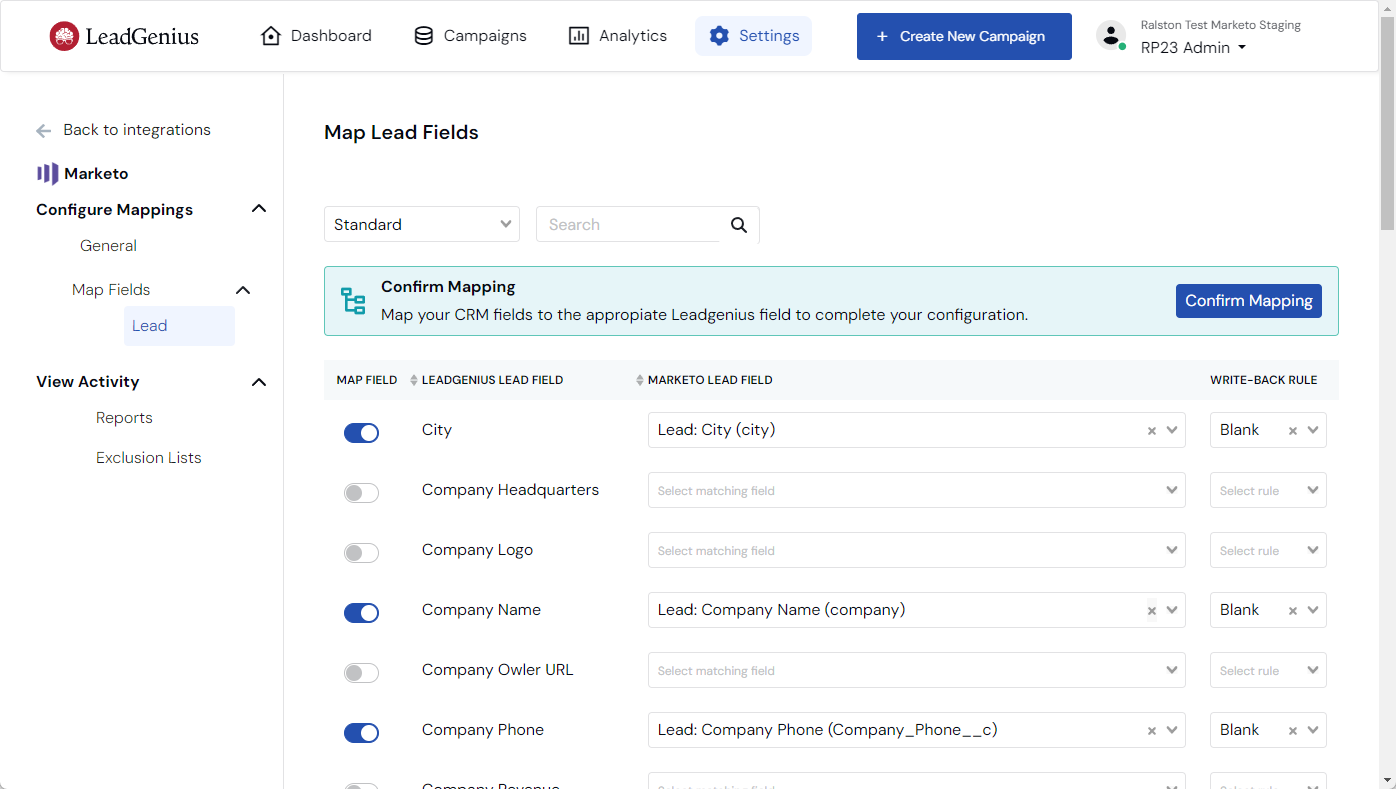This screenshot has height=789, width=1396.
Task: Click the Back to integrations arrow icon
Action: click(x=44, y=131)
